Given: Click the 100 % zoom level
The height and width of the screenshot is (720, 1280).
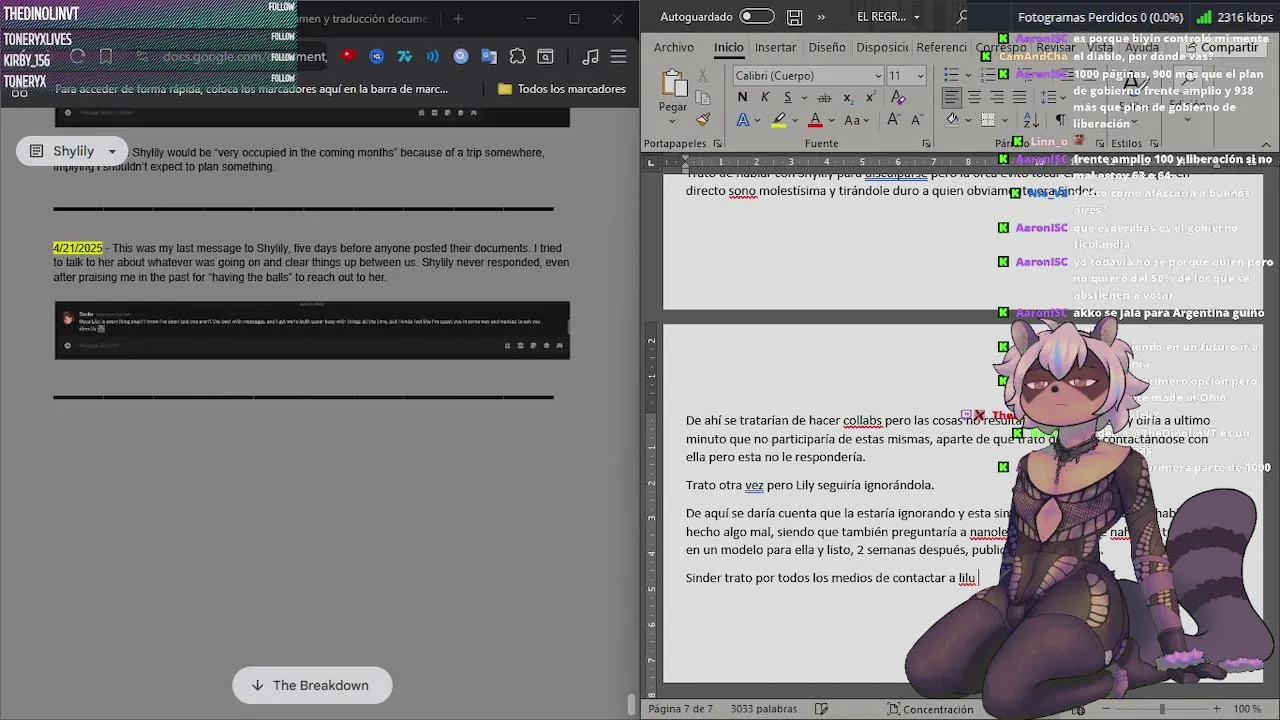Looking at the screenshot, I should tap(1247, 709).
